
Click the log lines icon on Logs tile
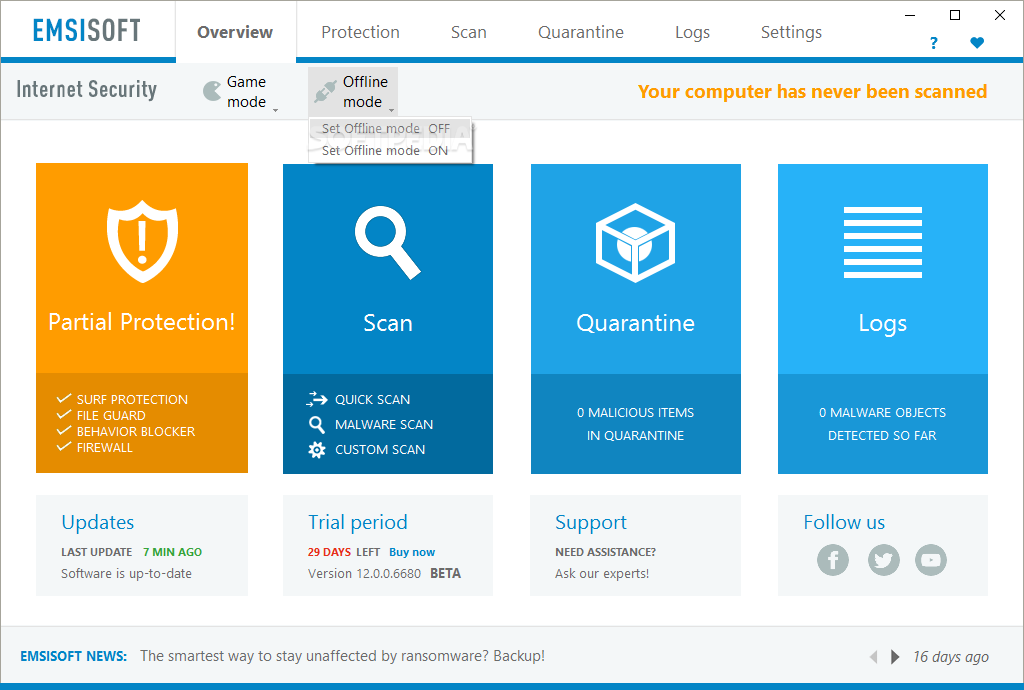click(882, 242)
